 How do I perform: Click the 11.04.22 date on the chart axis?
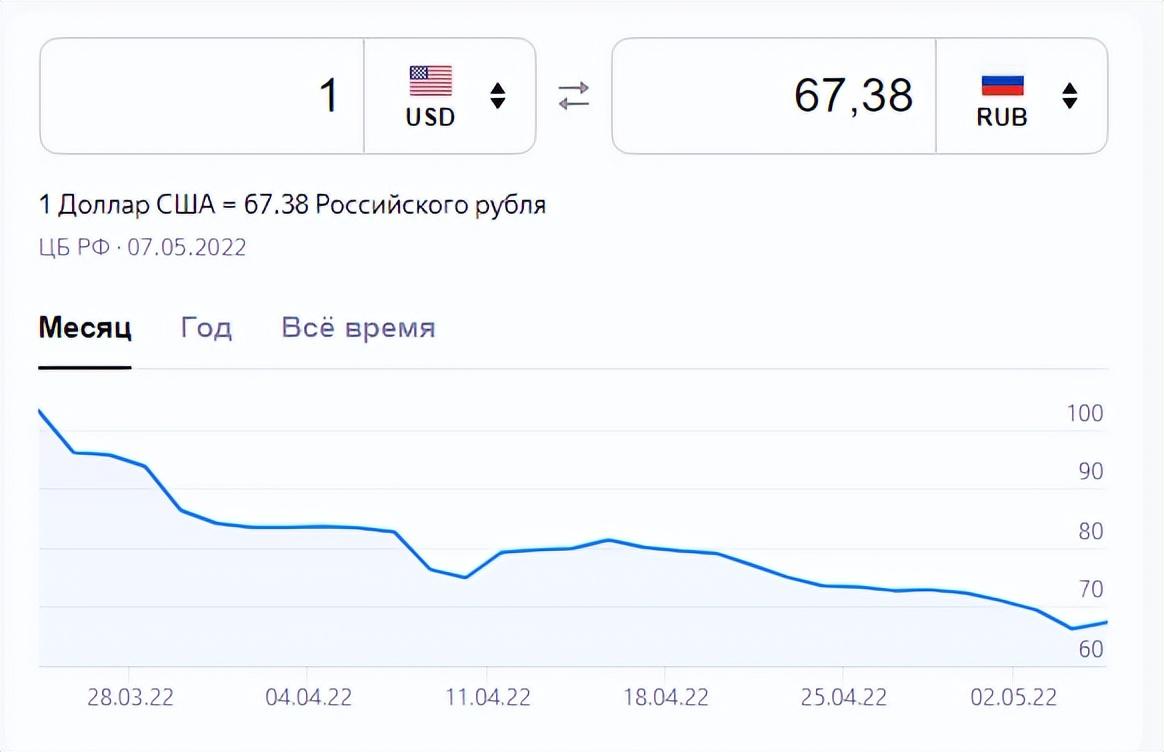(x=486, y=697)
